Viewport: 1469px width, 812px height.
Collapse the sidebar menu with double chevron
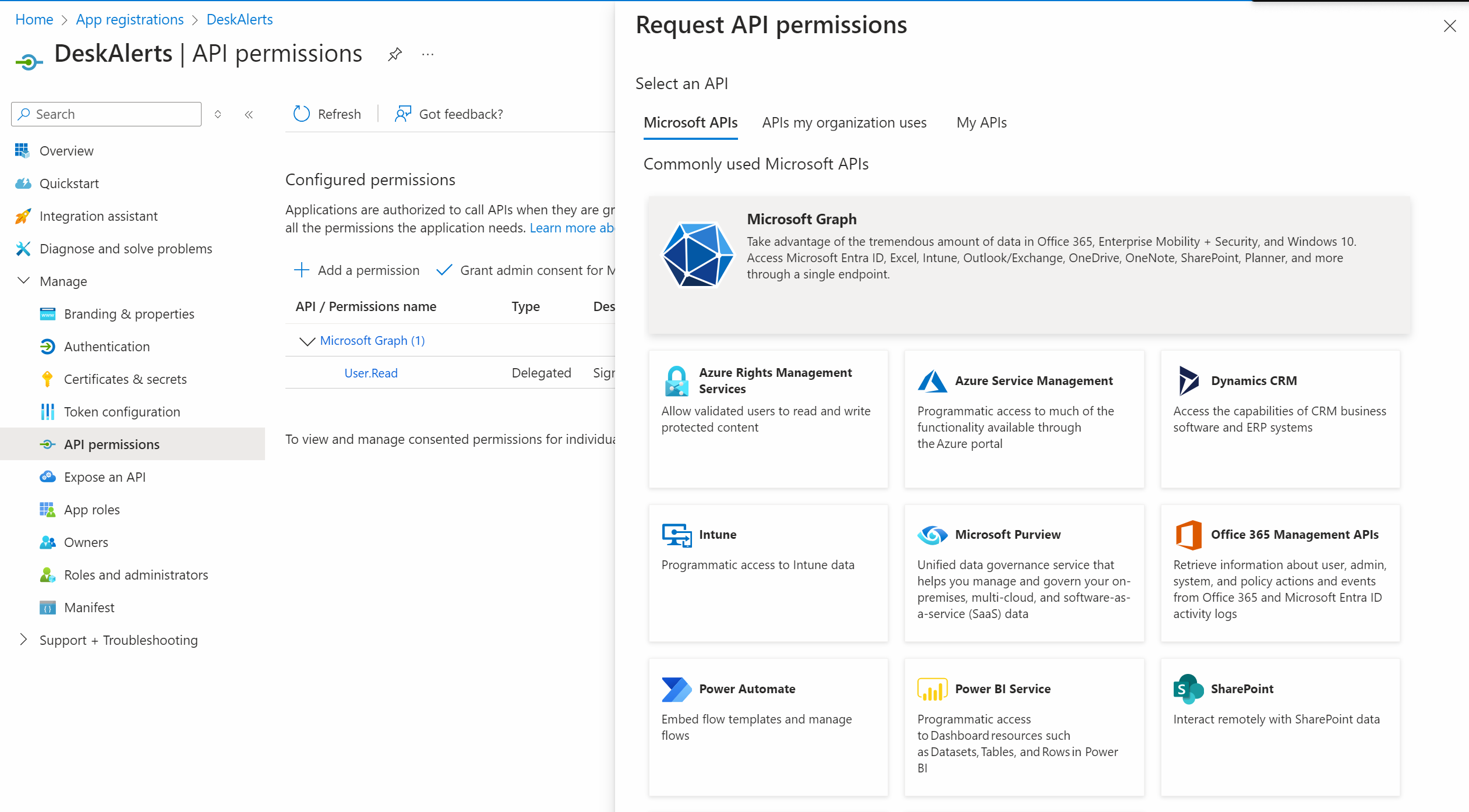coord(249,114)
